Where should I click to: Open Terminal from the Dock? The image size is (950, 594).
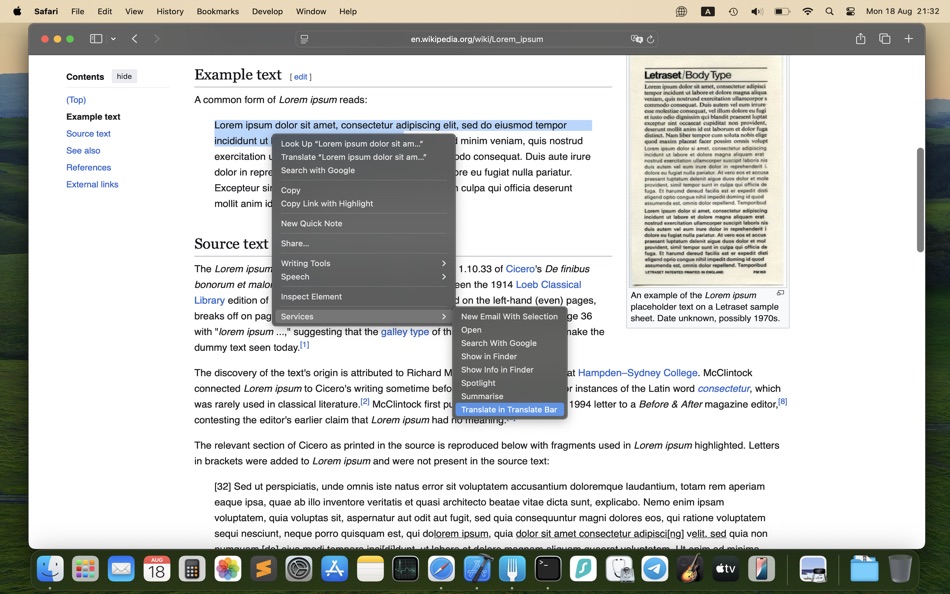point(548,569)
